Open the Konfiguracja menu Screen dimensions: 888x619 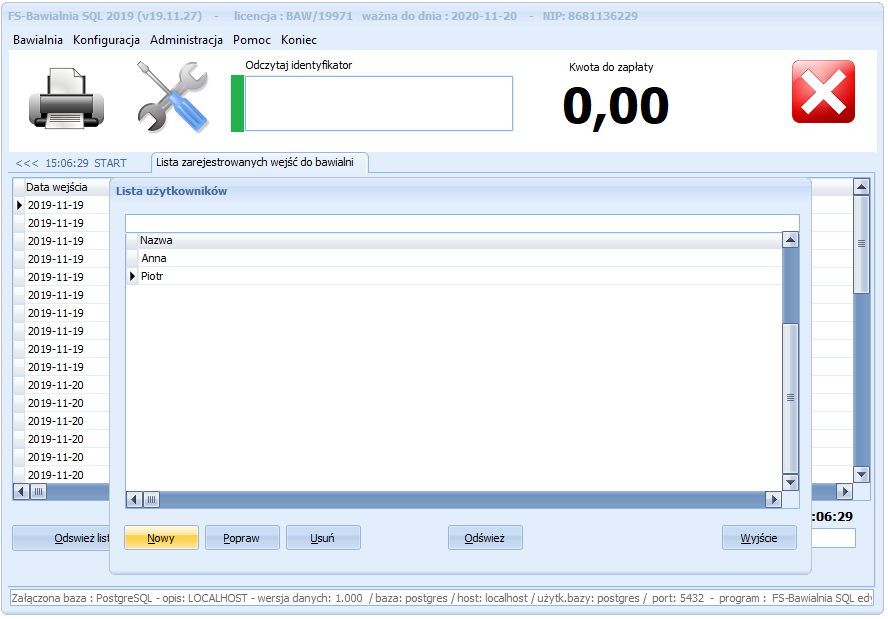tap(106, 40)
